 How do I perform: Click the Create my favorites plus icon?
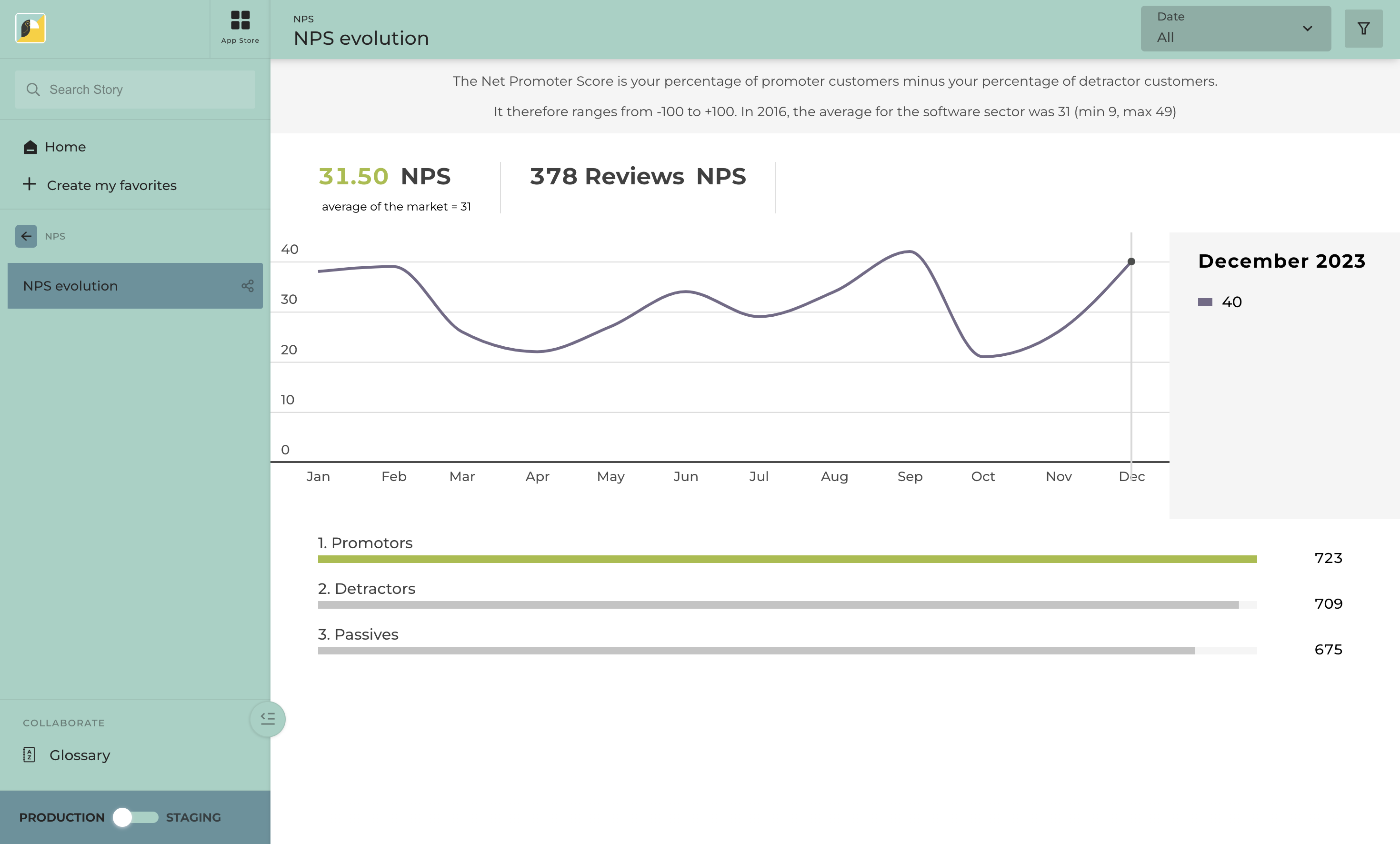click(29, 184)
